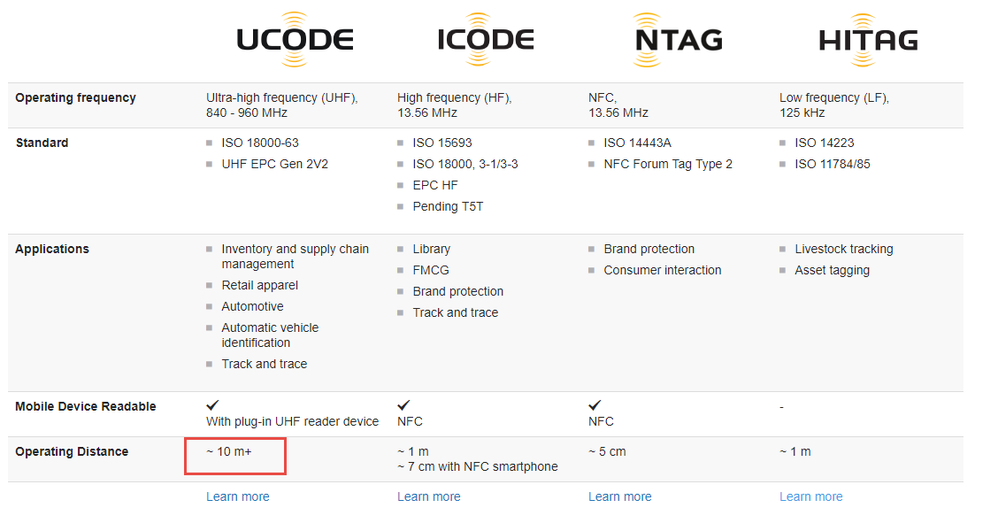Click the Livestock tracking application item
998x524 pixels.
[843, 249]
